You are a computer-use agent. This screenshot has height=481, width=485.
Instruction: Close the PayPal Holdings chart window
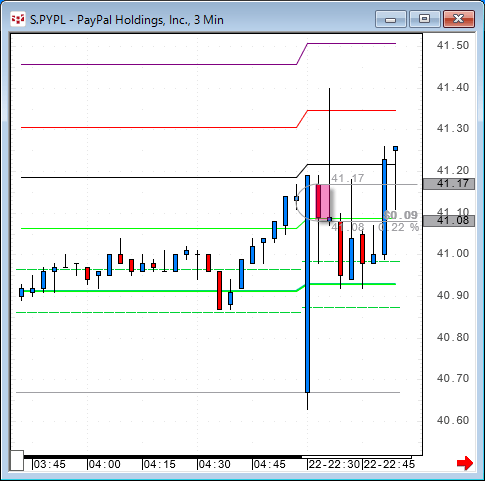click(459, 19)
